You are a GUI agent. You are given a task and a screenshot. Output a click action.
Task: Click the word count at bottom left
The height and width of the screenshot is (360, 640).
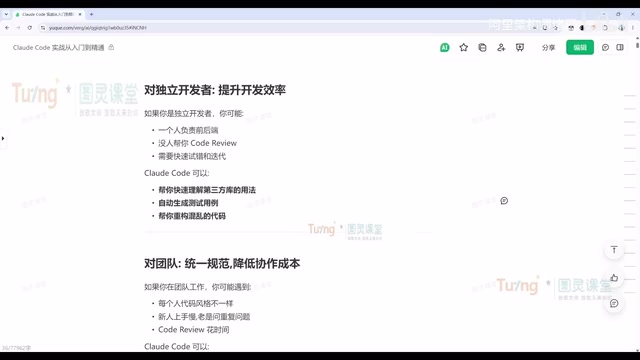pyautogui.click(x=16, y=348)
